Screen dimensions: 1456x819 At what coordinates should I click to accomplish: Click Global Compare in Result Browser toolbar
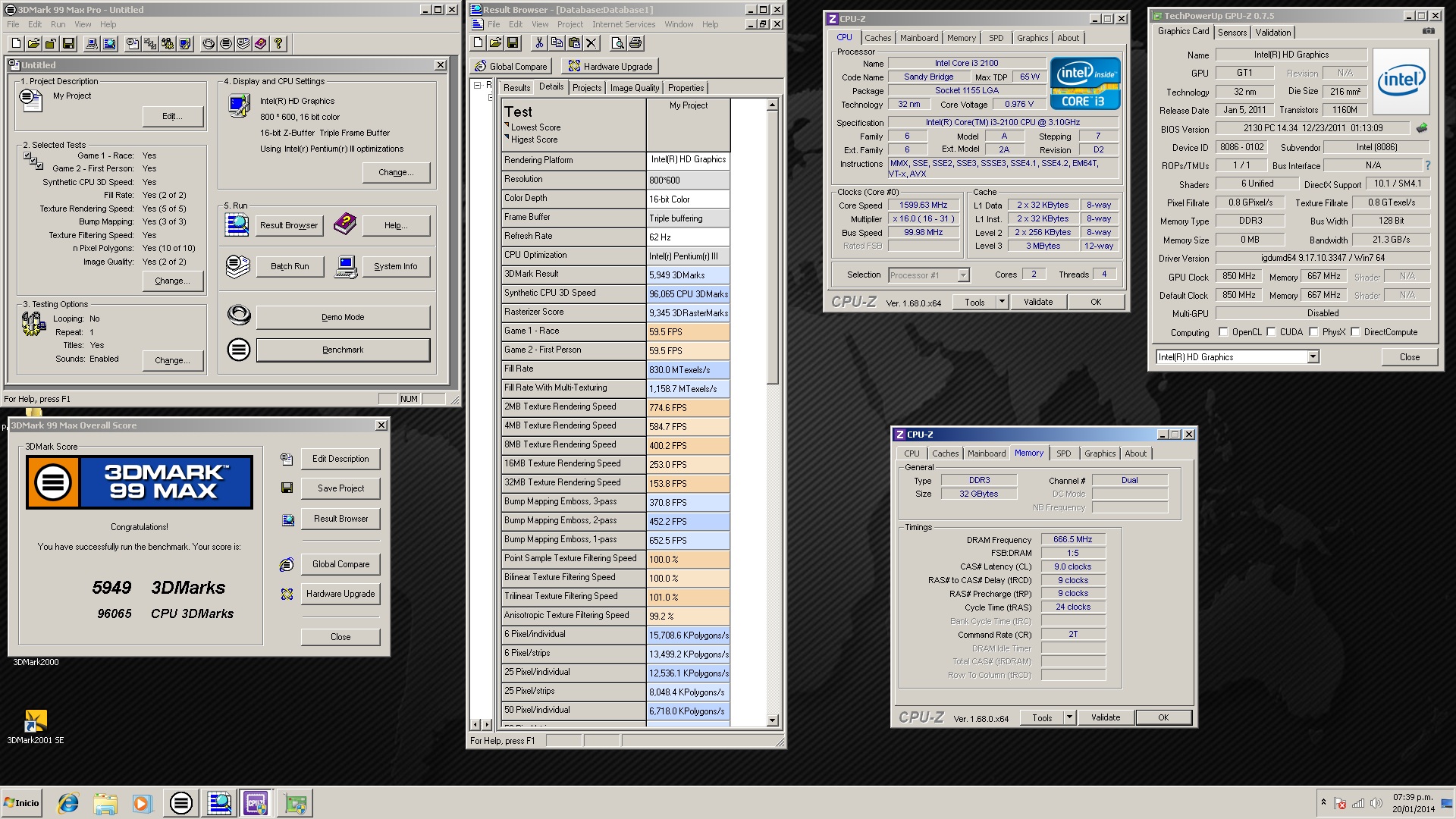pyautogui.click(x=510, y=66)
